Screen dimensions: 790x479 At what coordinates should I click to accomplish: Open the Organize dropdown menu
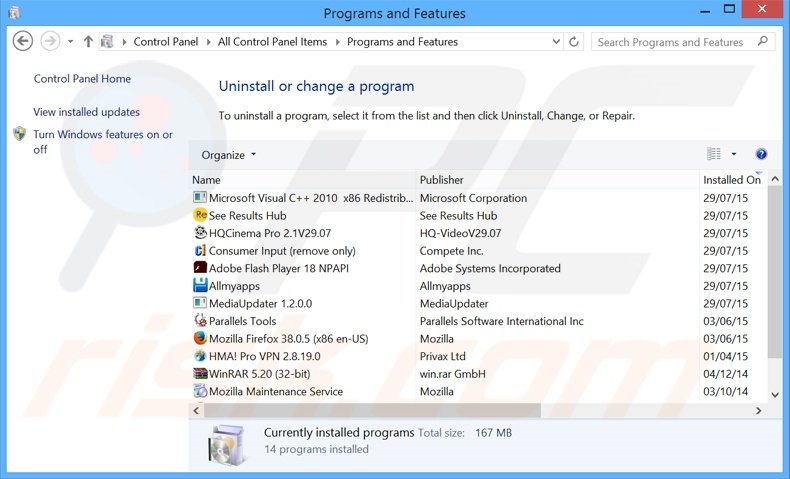click(x=229, y=155)
